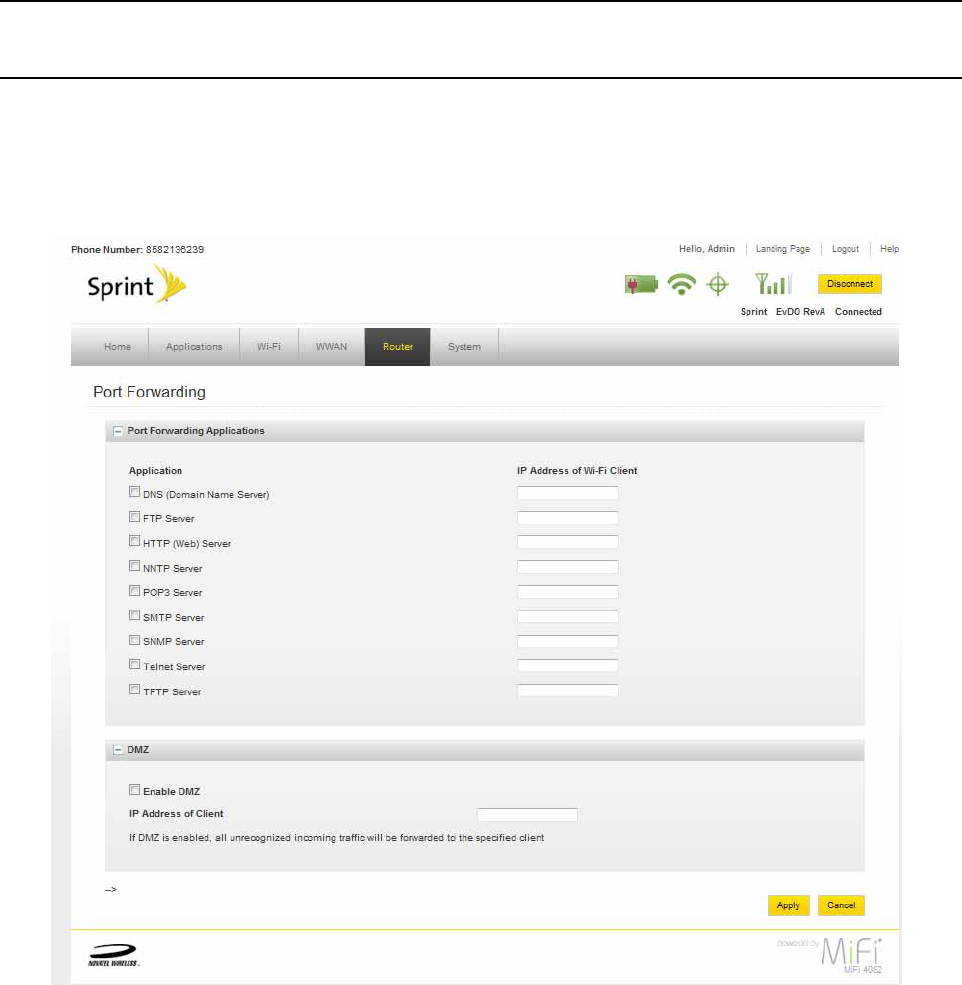This screenshot has height=985, width=962.
Task: Enable the DNS (Domain Name Server) checkbox
Action: coord(134,492)
